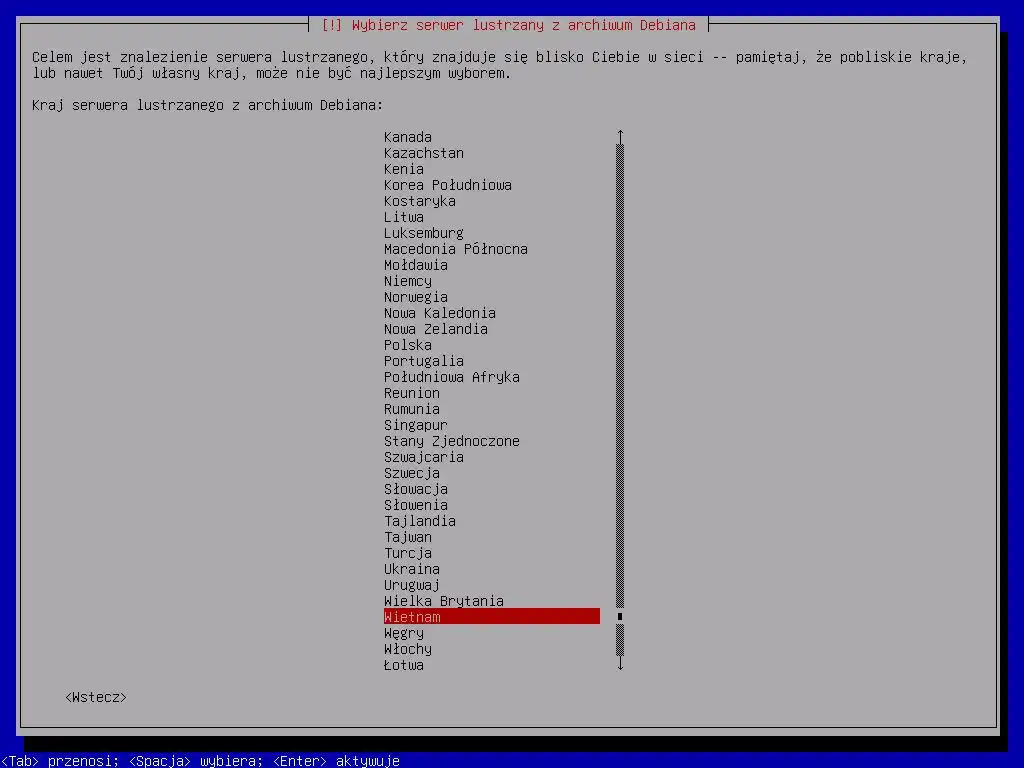Select Łotwa at list bottom
1024x768 pixels.
[x=492, y=665]
